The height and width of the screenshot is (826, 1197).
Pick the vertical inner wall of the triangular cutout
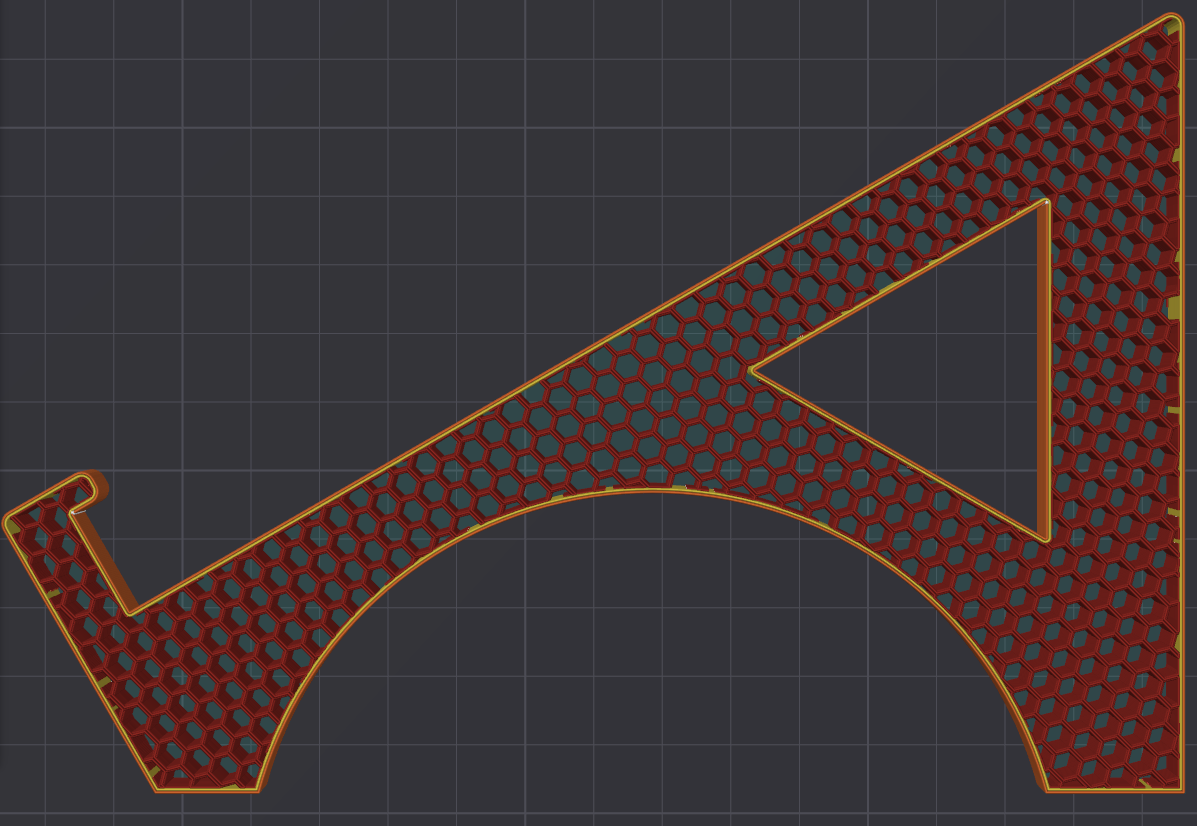tap(1045, 370)
